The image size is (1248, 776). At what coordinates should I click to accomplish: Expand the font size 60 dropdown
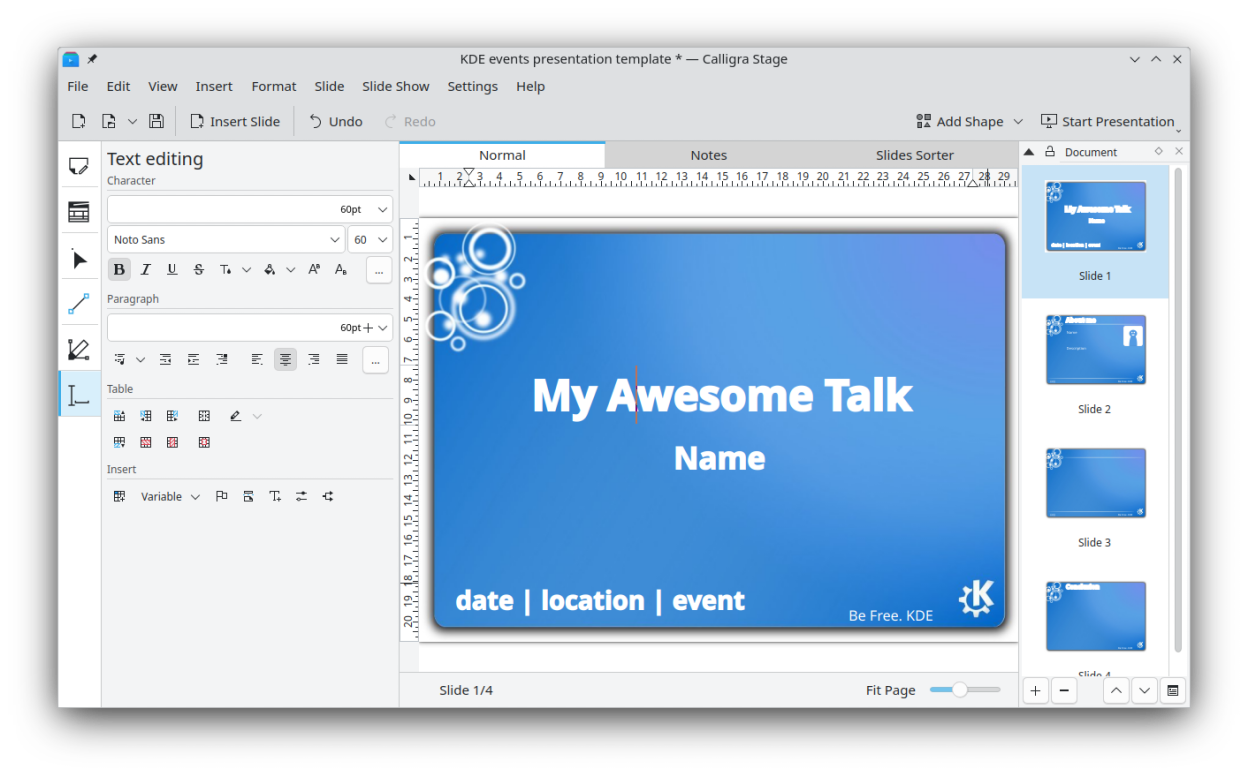(x=370, y=240)
